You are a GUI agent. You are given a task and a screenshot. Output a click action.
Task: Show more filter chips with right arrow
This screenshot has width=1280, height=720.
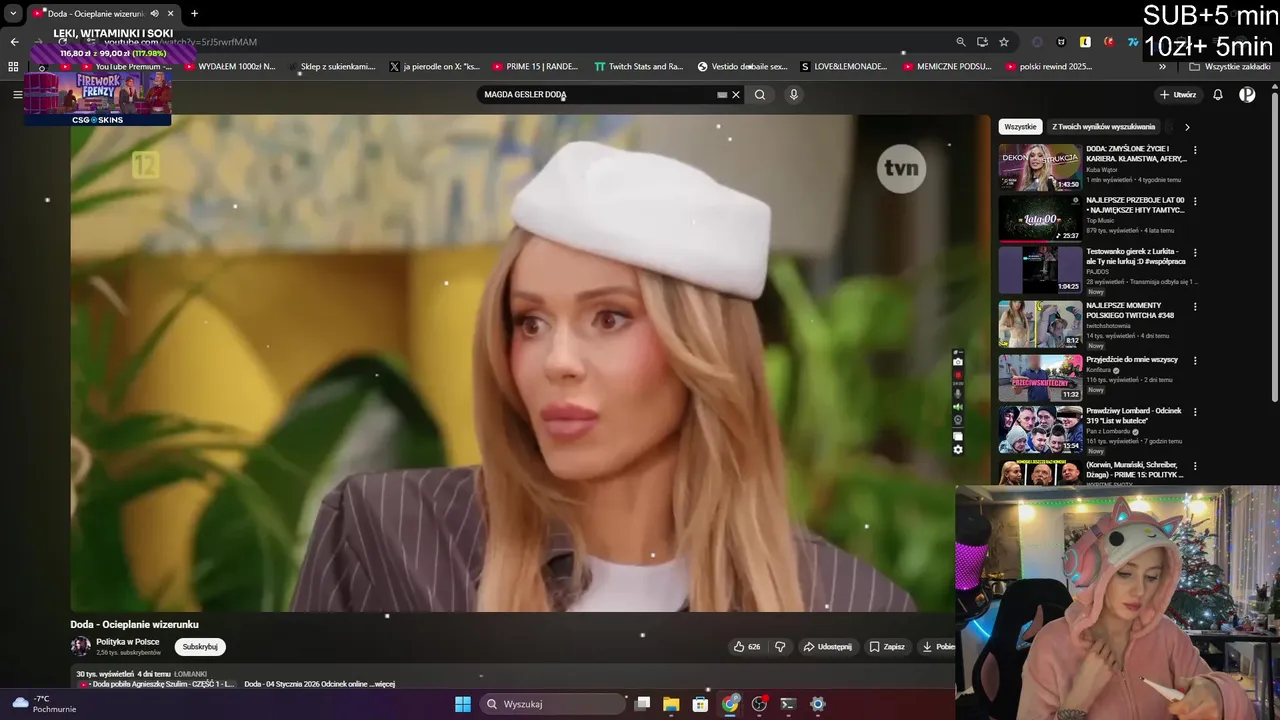pyautogui.click(x=1187, y=127)
